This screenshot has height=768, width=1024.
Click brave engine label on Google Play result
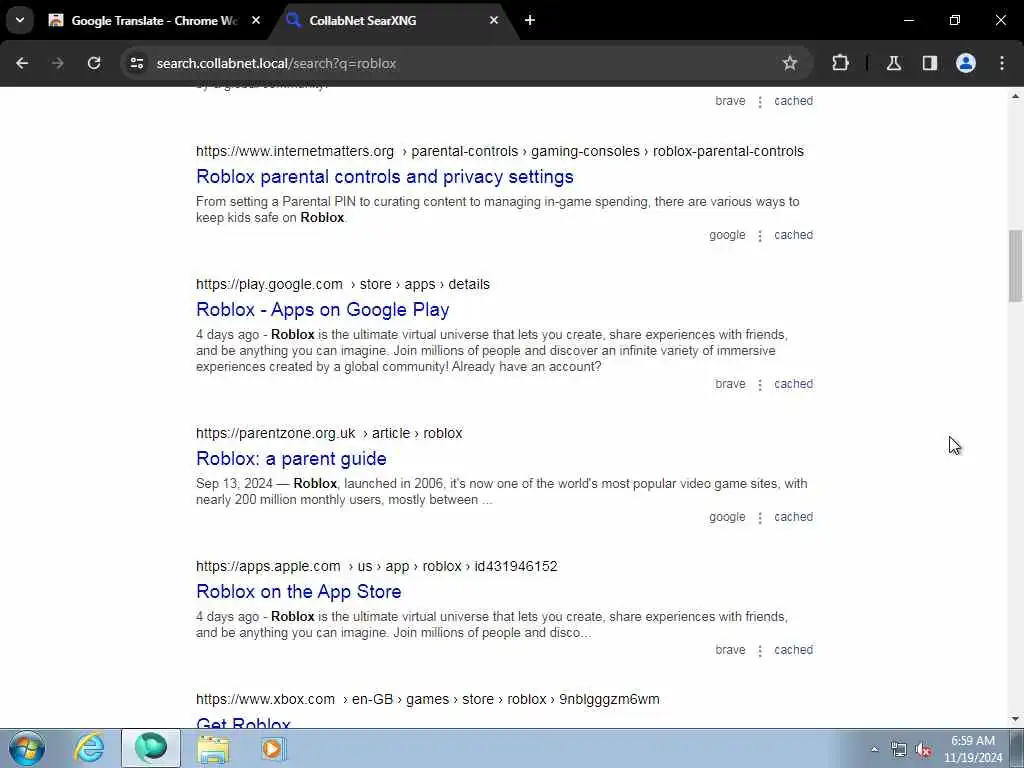pos(730,384)
